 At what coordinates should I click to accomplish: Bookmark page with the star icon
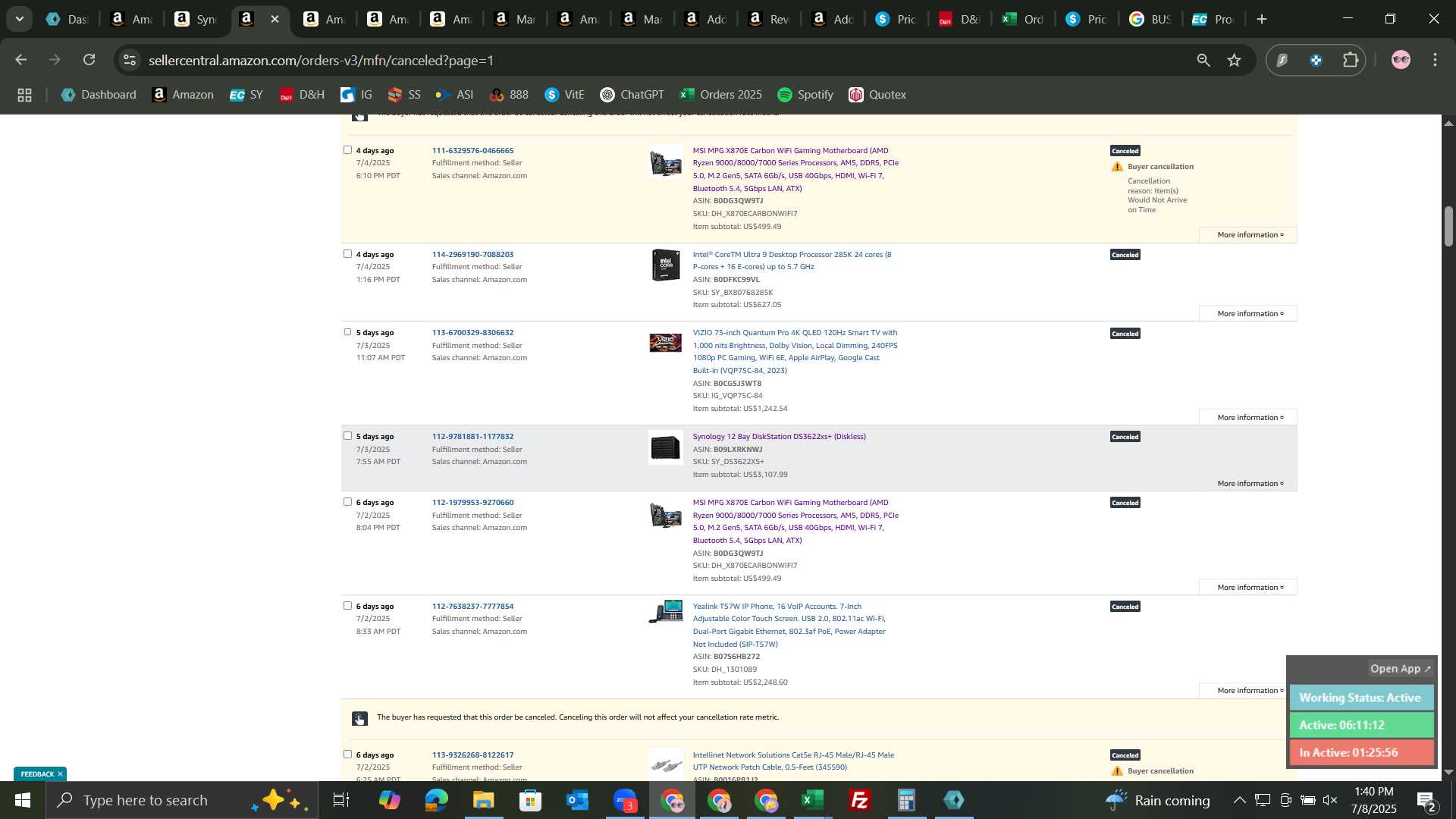[1235, 60]
